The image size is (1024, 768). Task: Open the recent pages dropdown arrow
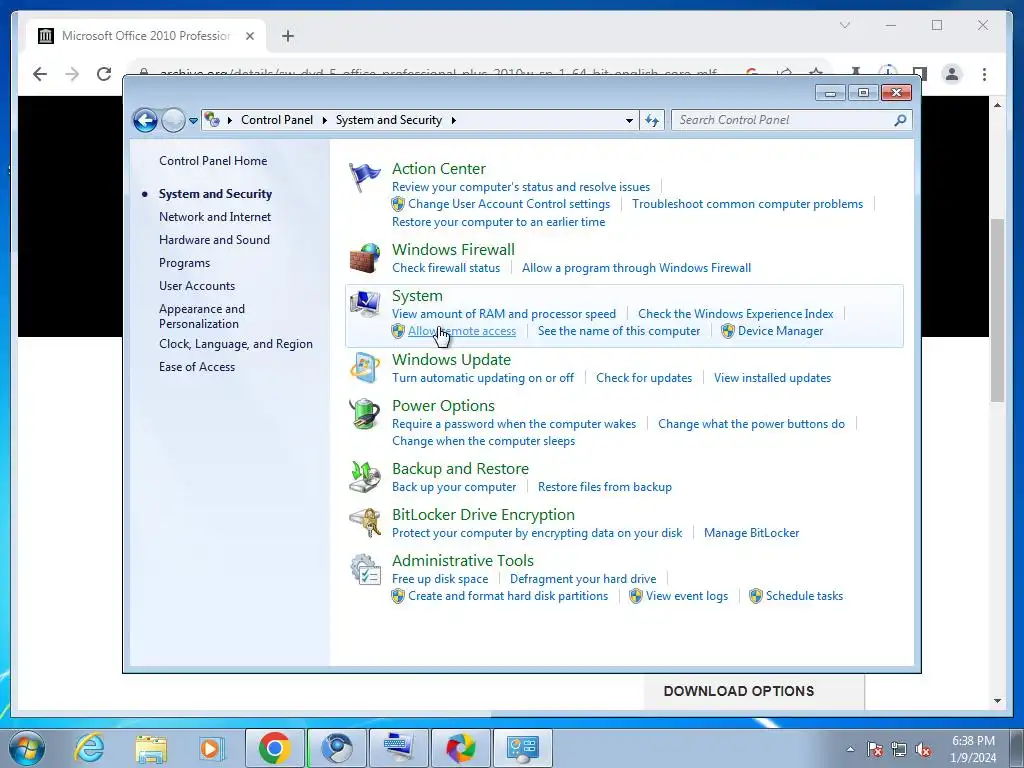[x=193, y=120]
